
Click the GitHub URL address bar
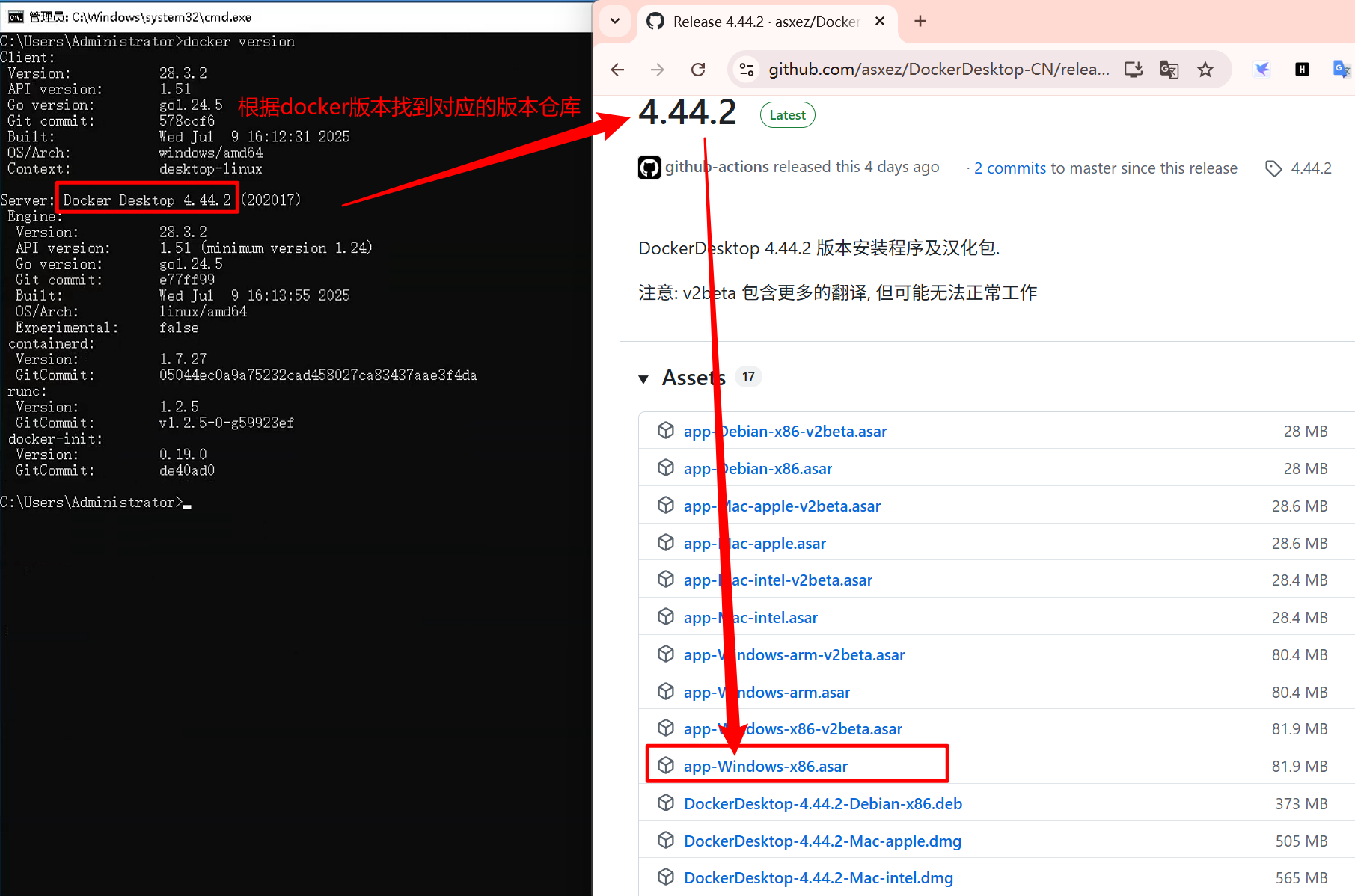click(939, 70)
